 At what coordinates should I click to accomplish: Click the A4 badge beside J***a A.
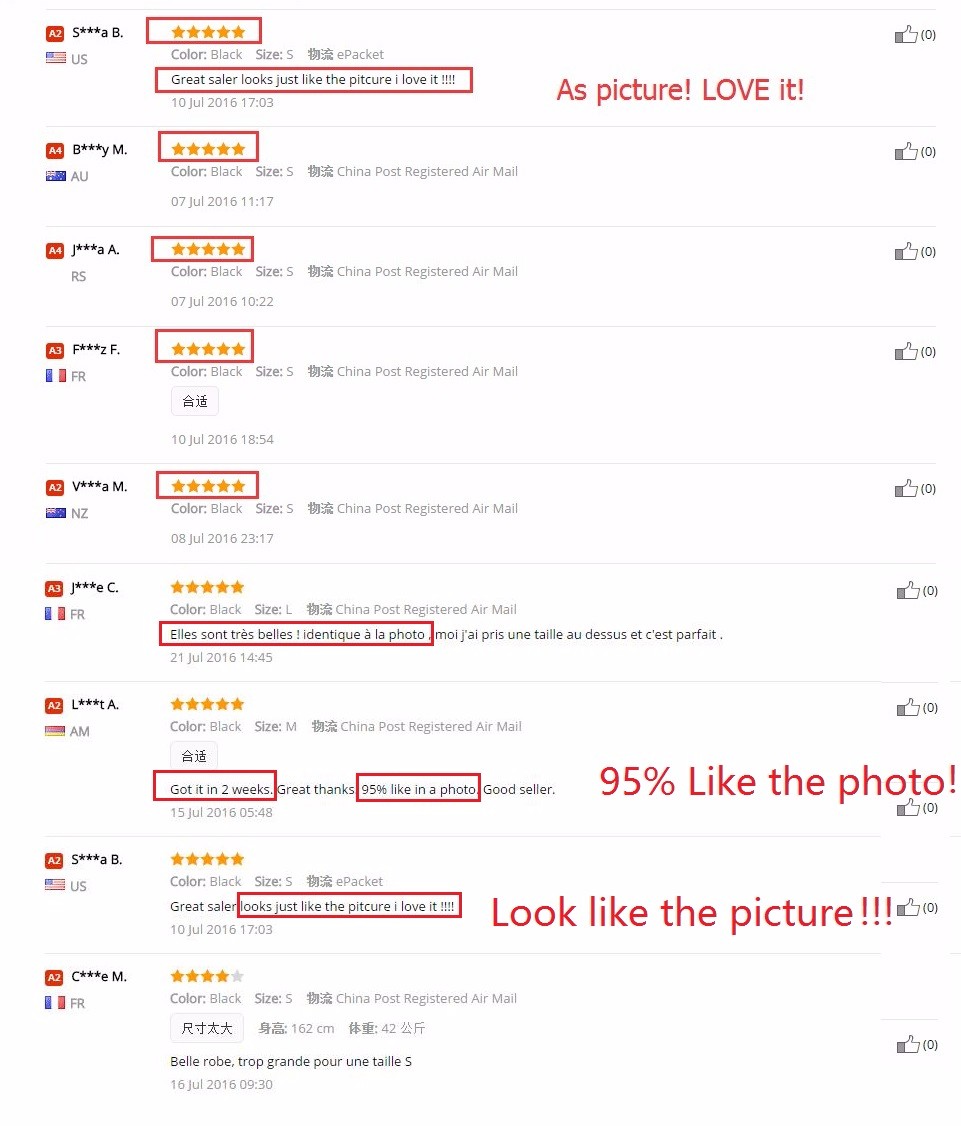[55, 251]
